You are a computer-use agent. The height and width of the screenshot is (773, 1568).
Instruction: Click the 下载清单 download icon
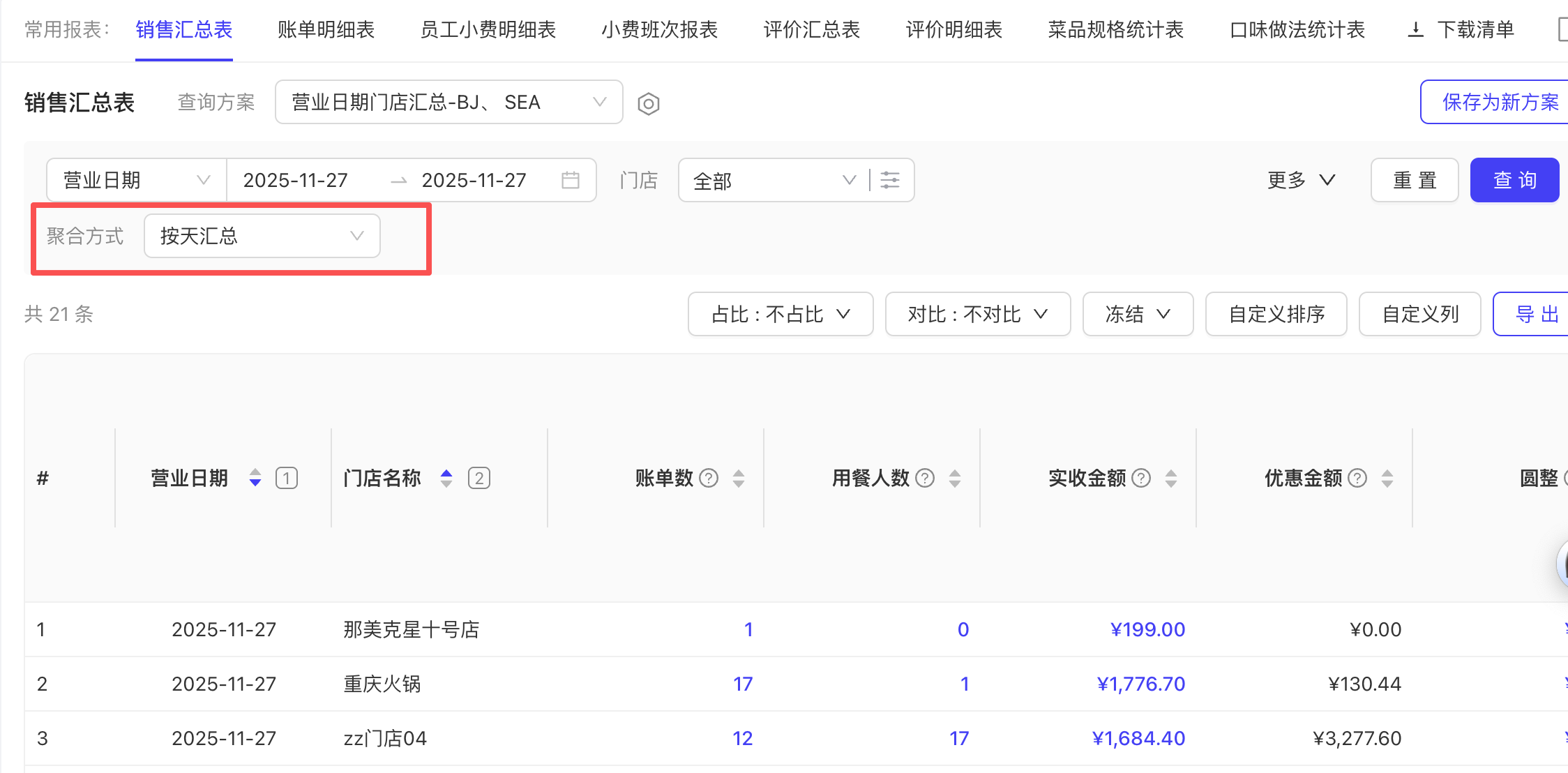coord(1415,29)
